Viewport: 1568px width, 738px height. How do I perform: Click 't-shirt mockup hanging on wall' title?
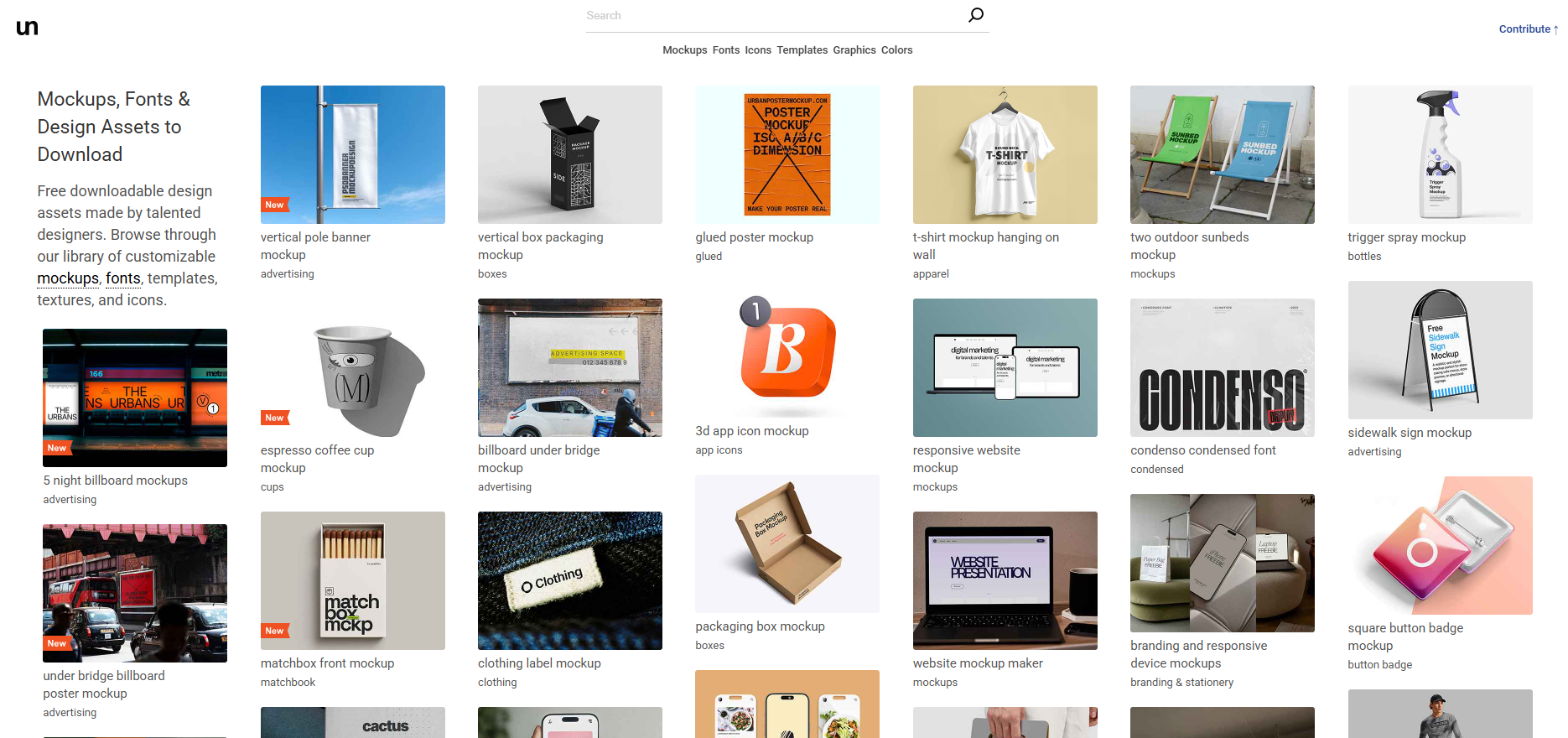pos(986,247)
